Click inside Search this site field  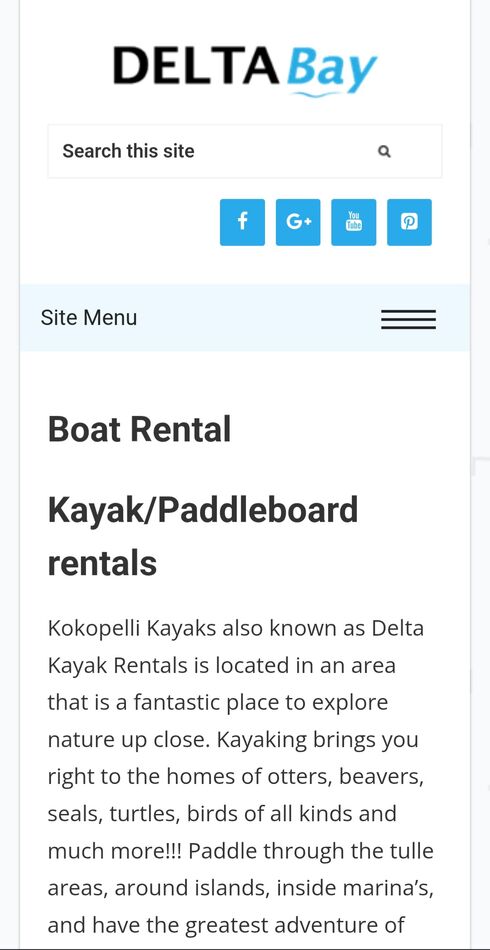245,151
